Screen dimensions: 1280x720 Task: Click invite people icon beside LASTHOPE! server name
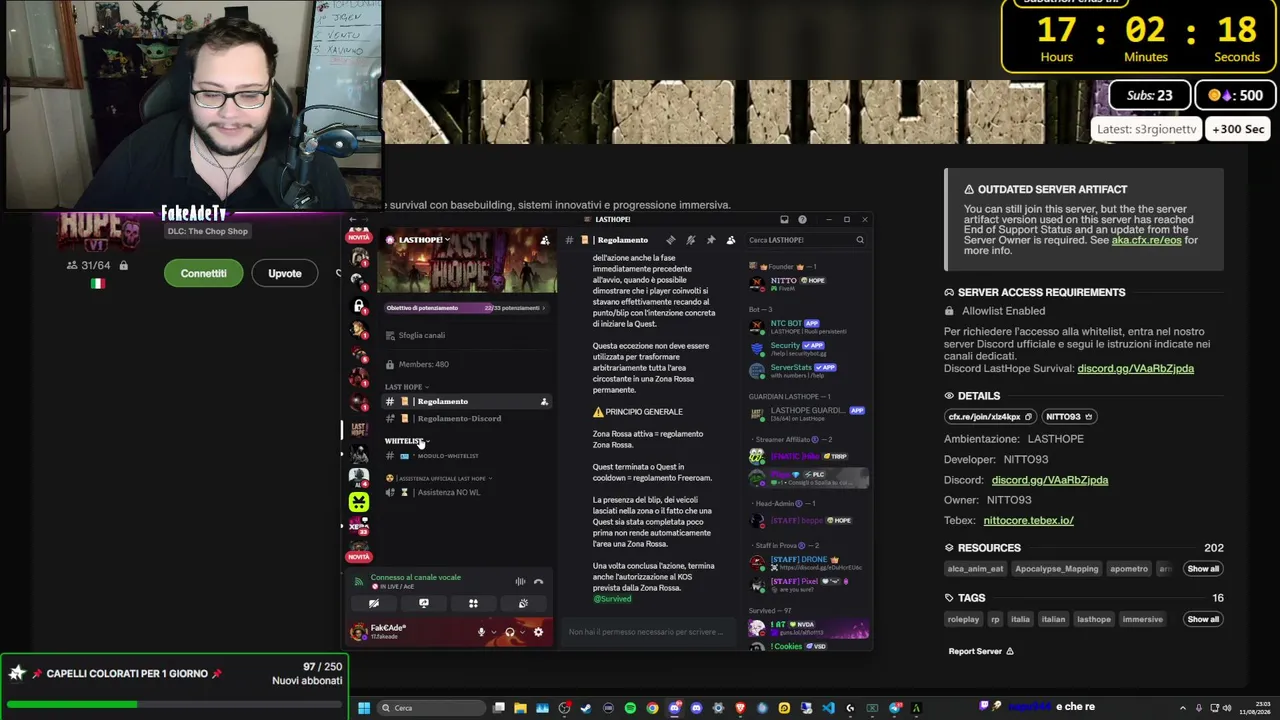(545, 240)
